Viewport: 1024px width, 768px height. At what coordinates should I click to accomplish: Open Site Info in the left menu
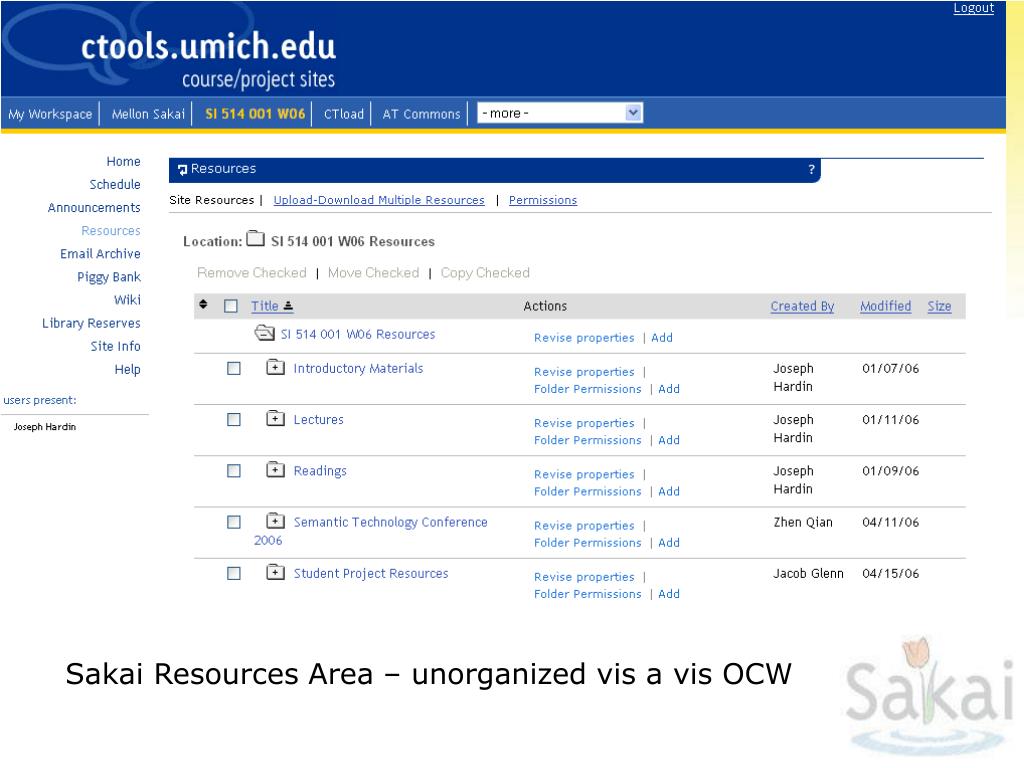point(116,346)
